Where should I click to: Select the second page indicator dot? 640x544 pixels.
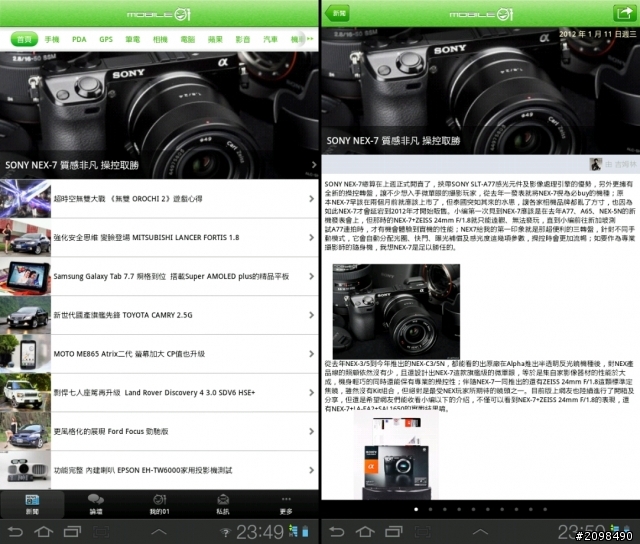point(430,509)
